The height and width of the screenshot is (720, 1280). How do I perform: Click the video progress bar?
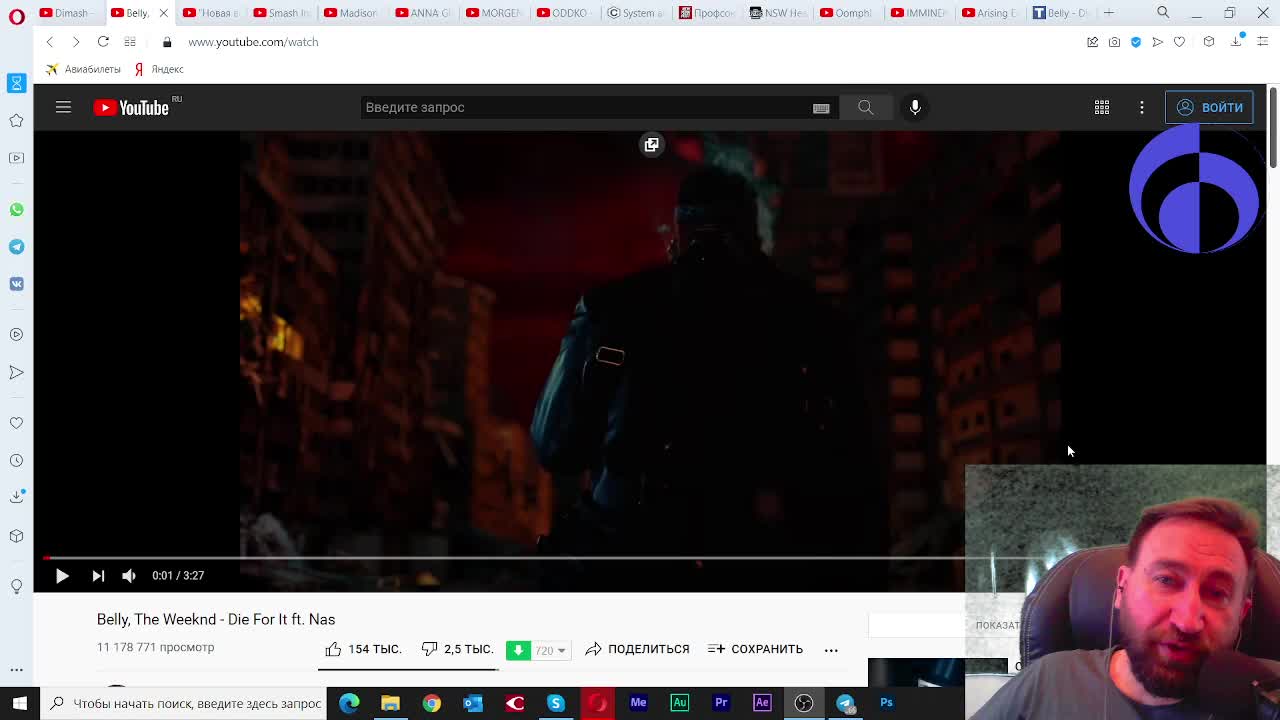pyautogui.click(x=505, y=558)
